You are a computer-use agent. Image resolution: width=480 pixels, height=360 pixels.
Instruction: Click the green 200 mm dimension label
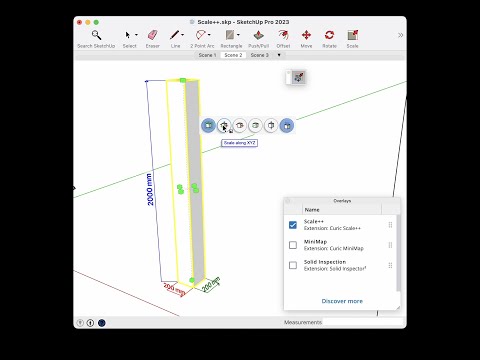[211, 284]
